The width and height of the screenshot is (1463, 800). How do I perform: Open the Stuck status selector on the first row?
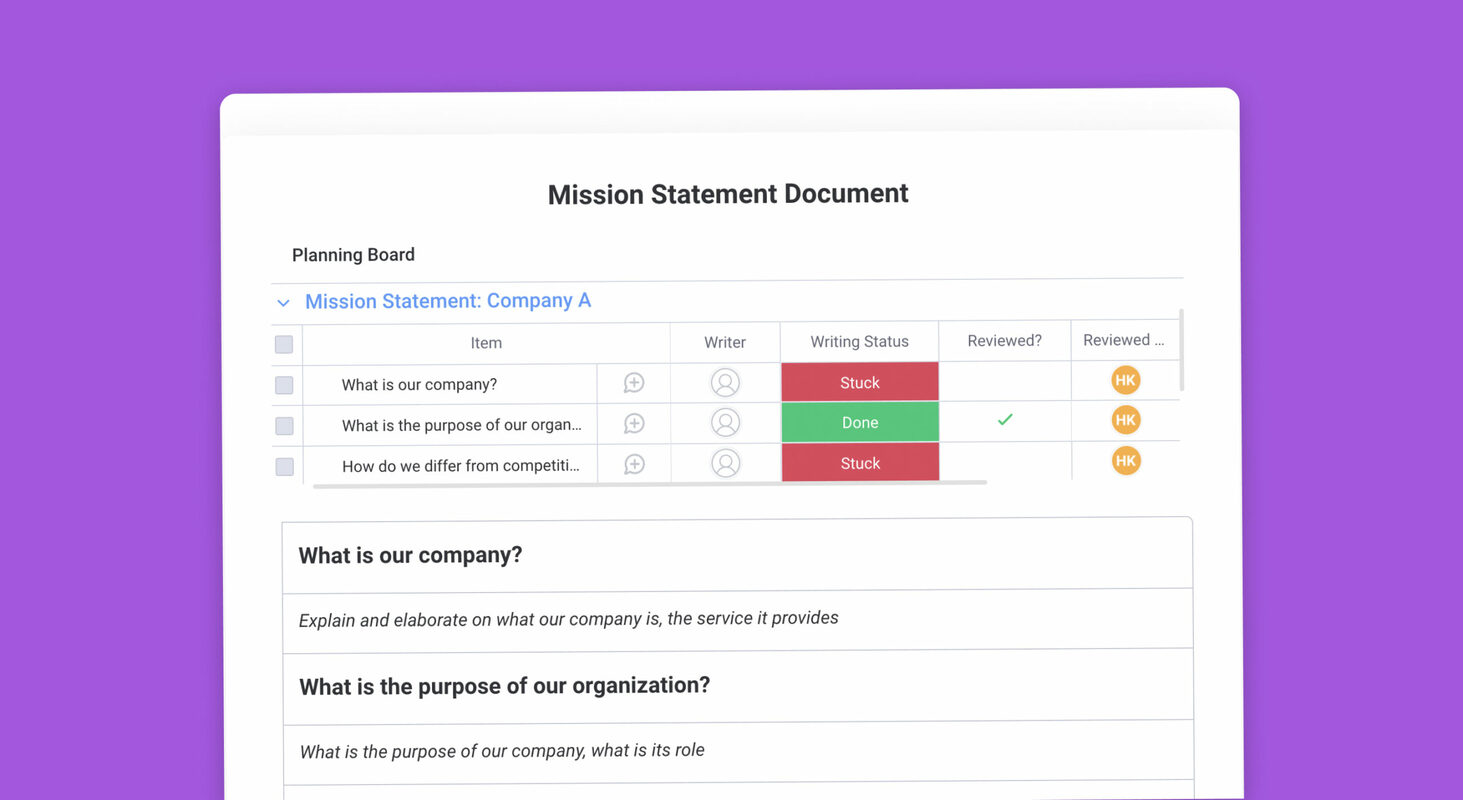click(859, 382)
